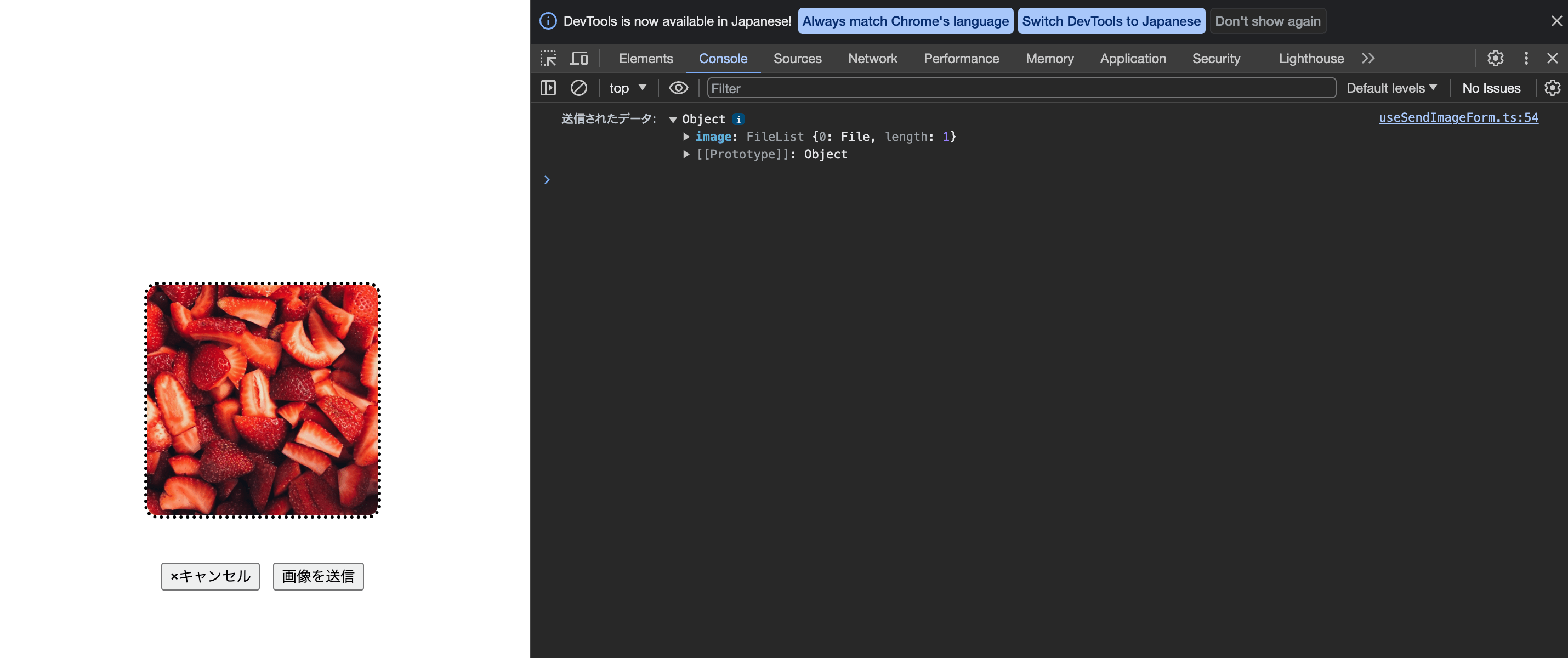Click the 画像を送信 button
The image size is (1568, 658).
coord(318,576)
